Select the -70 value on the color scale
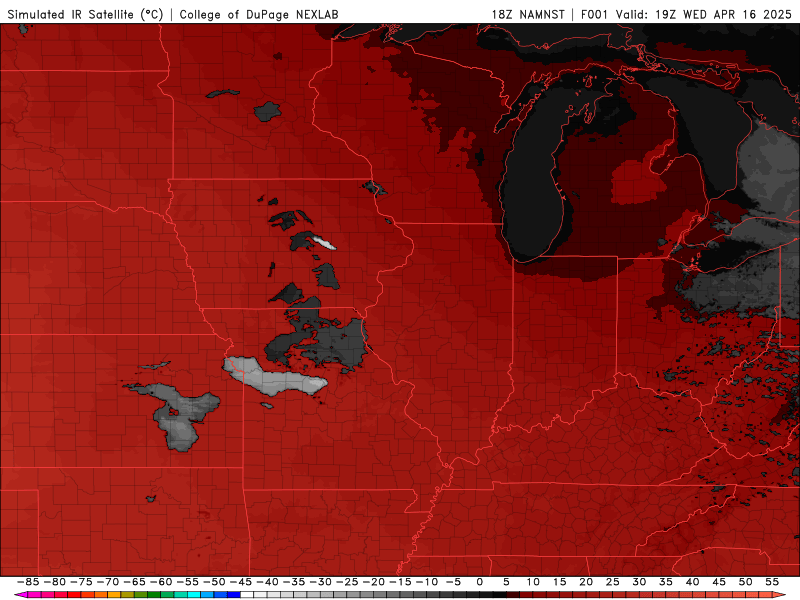Screen dimensions: 800x600 click(108, 582)
